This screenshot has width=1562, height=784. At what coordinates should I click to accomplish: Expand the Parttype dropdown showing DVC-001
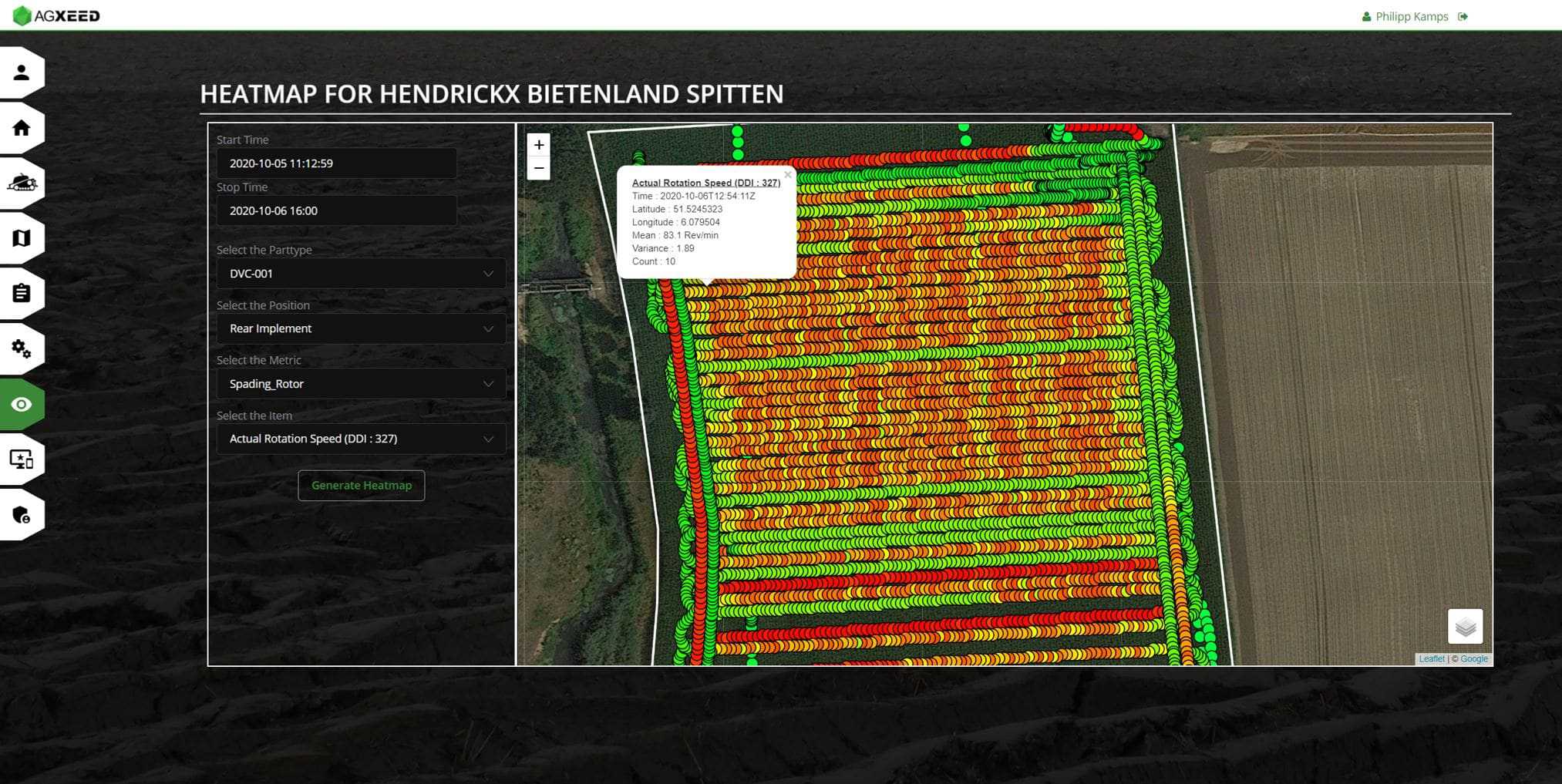click(x=361, y=274)
